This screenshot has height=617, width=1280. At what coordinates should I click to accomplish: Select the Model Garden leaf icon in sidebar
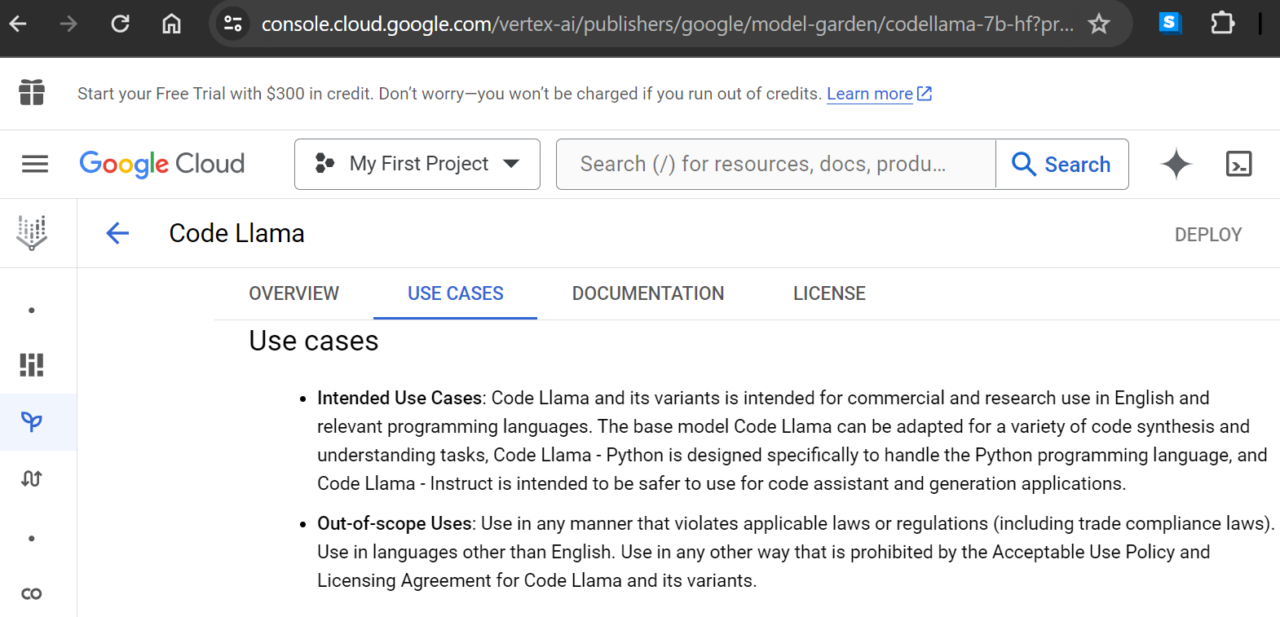[x=31, y=421]
